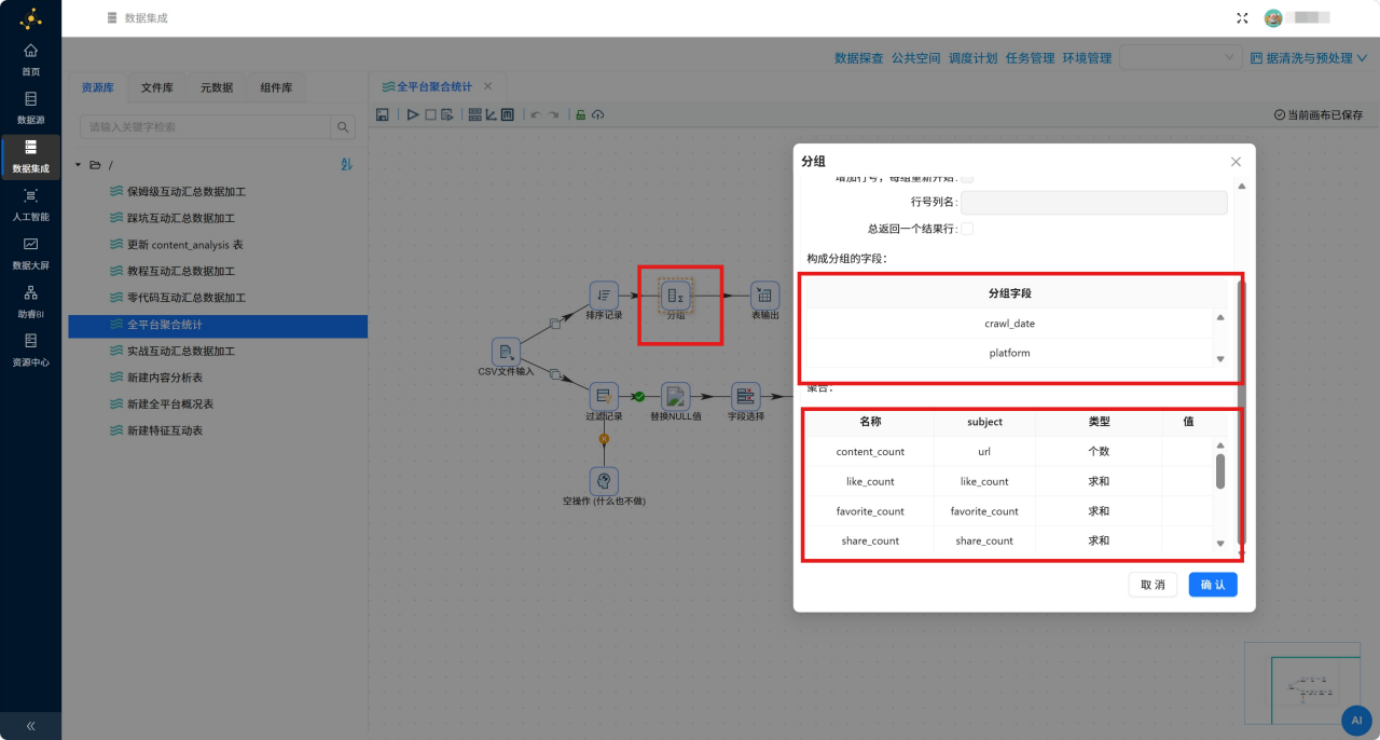Image resolution: width=1380 pixels, height=740 pixels.
Task: Click the AI assistant round button
Action: 1356,719
